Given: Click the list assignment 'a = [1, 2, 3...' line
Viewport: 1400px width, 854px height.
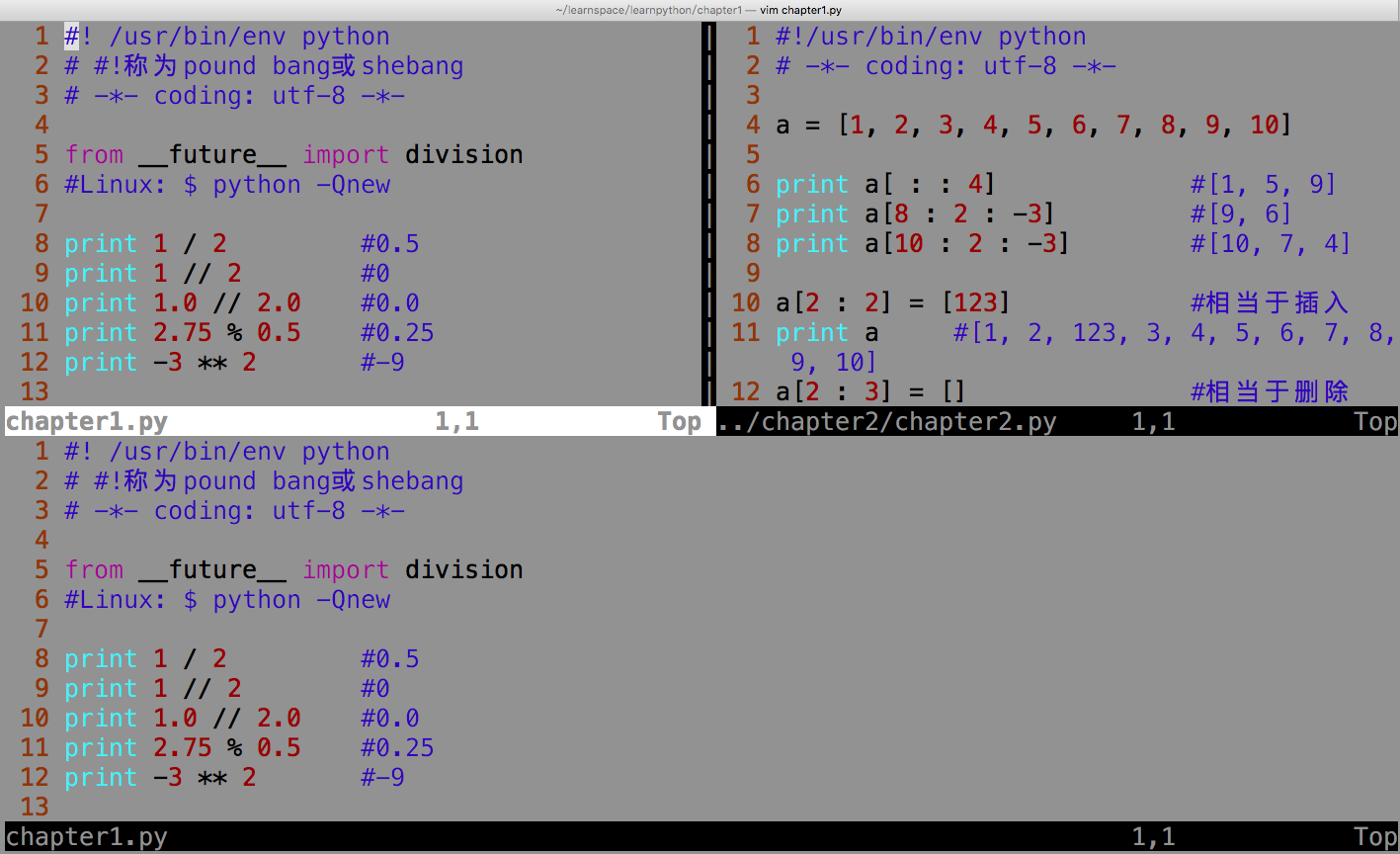Looking at the screenshot, I should pyautogui.click(x=1033, y=126).
